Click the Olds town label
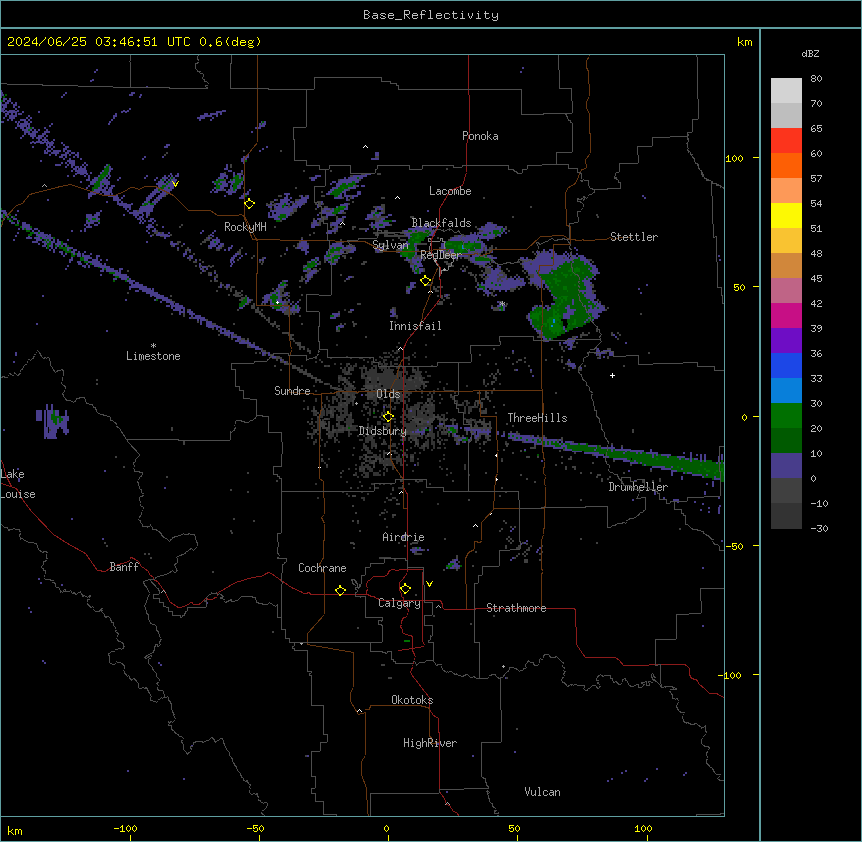862x842 pixels. coord(388,394)
